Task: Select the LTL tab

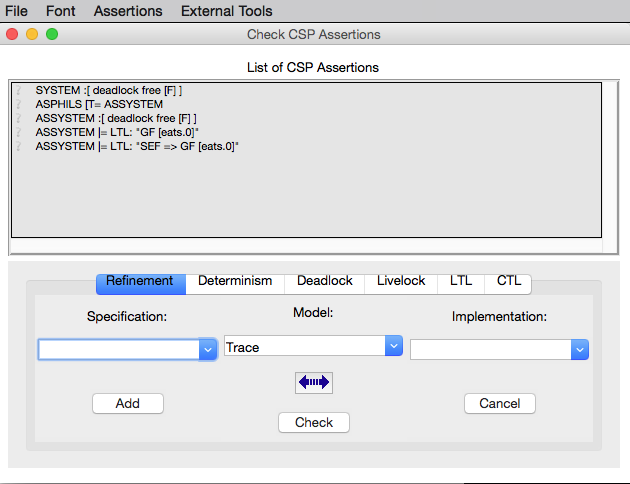Action: point(461,281)
